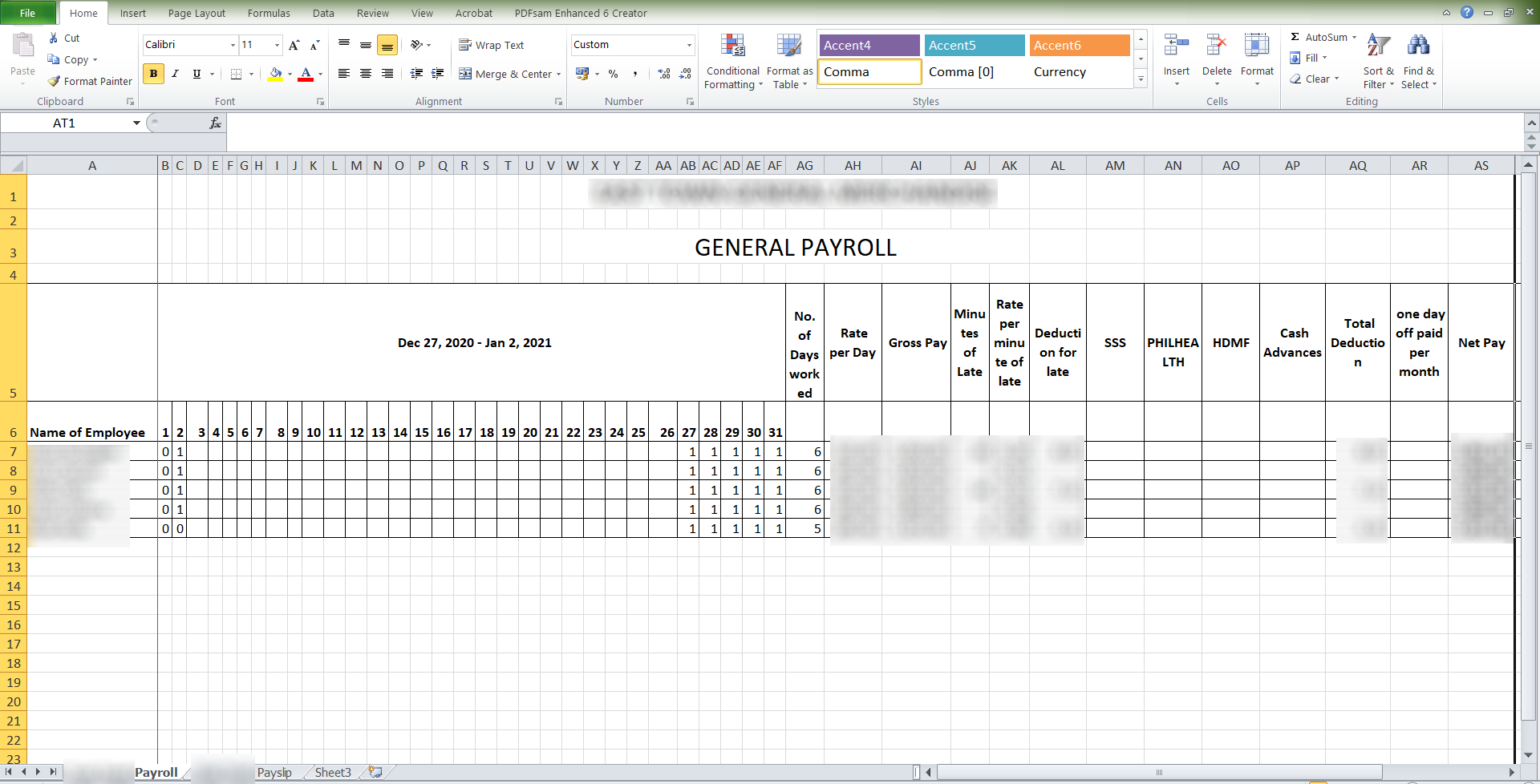Click the Increase Indent icon
Image resolution: width=1540 pixels, height=784 pixels.
(438, 74)
